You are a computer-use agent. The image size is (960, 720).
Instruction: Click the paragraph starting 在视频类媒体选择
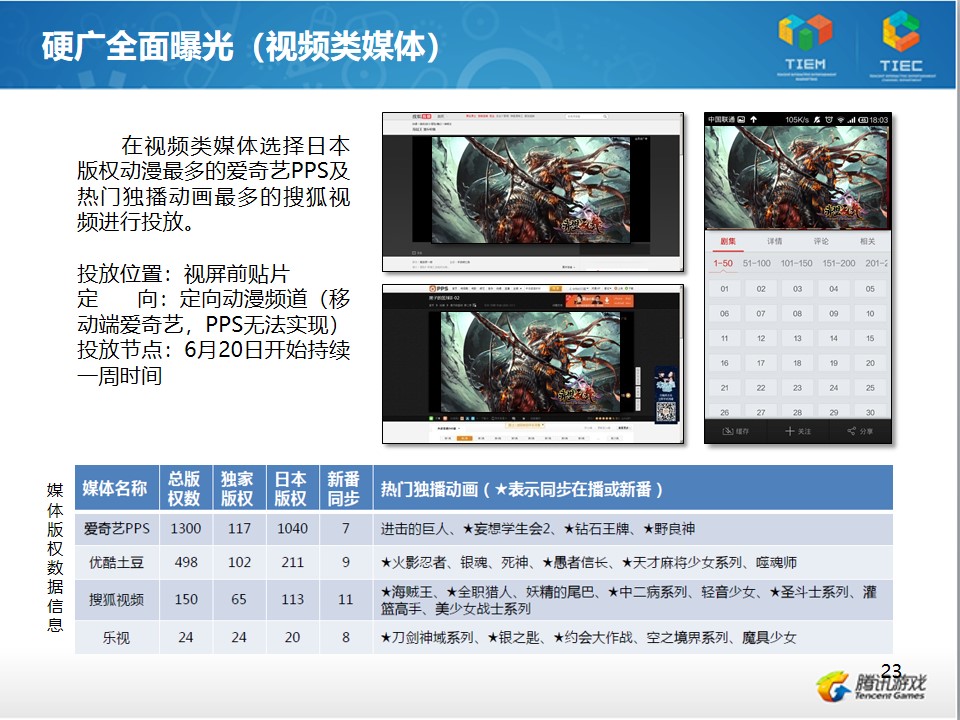point(213,184)
